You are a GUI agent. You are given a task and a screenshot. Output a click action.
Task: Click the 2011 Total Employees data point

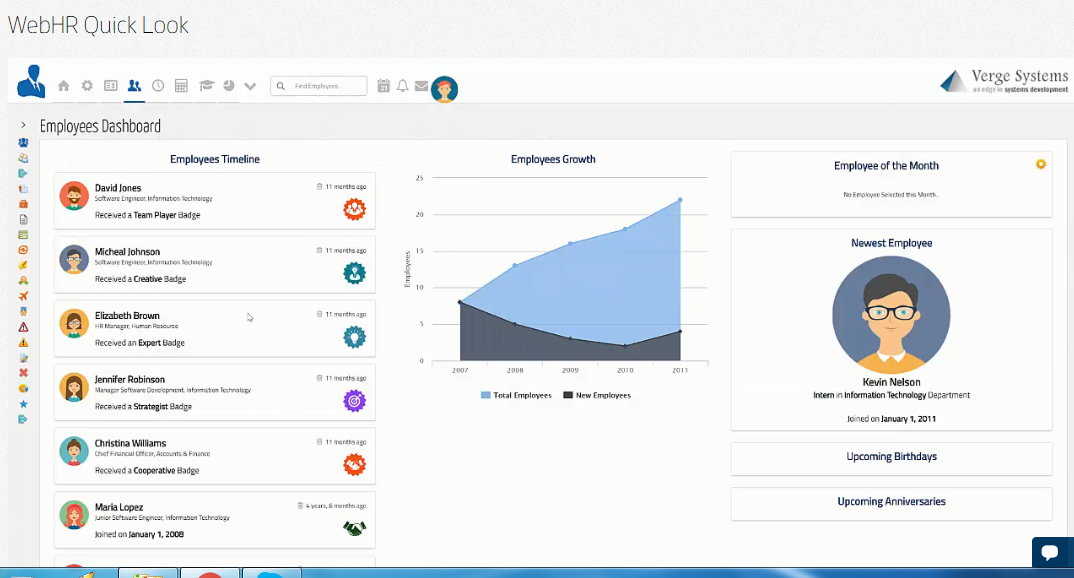tap(680, 200)
